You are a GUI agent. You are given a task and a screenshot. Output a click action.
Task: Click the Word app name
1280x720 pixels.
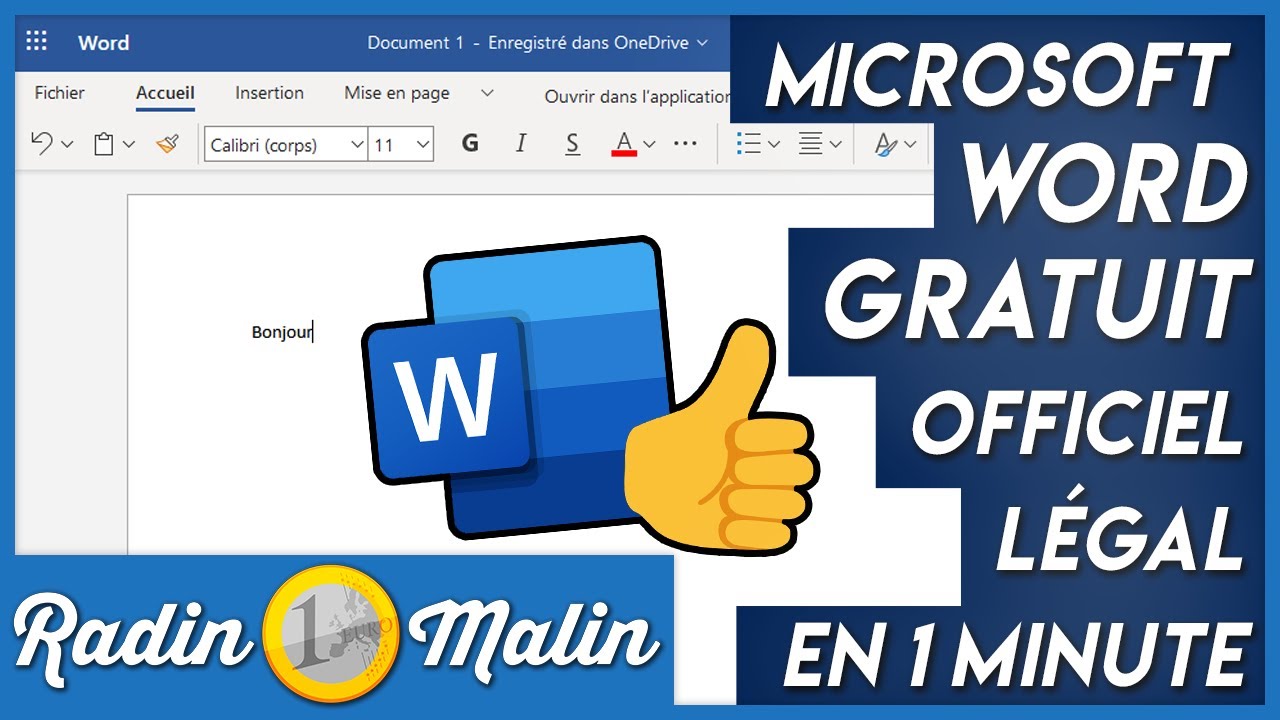(x=103, y=43)
